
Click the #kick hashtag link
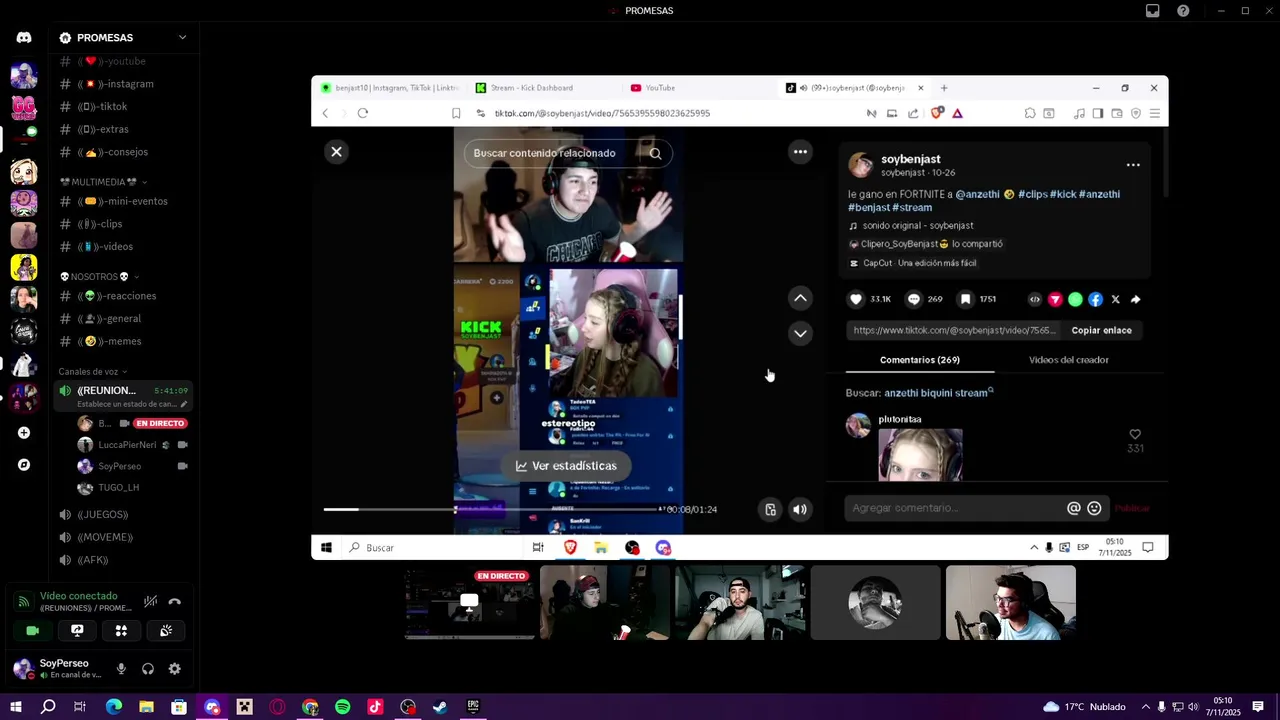coord(1063,194)
